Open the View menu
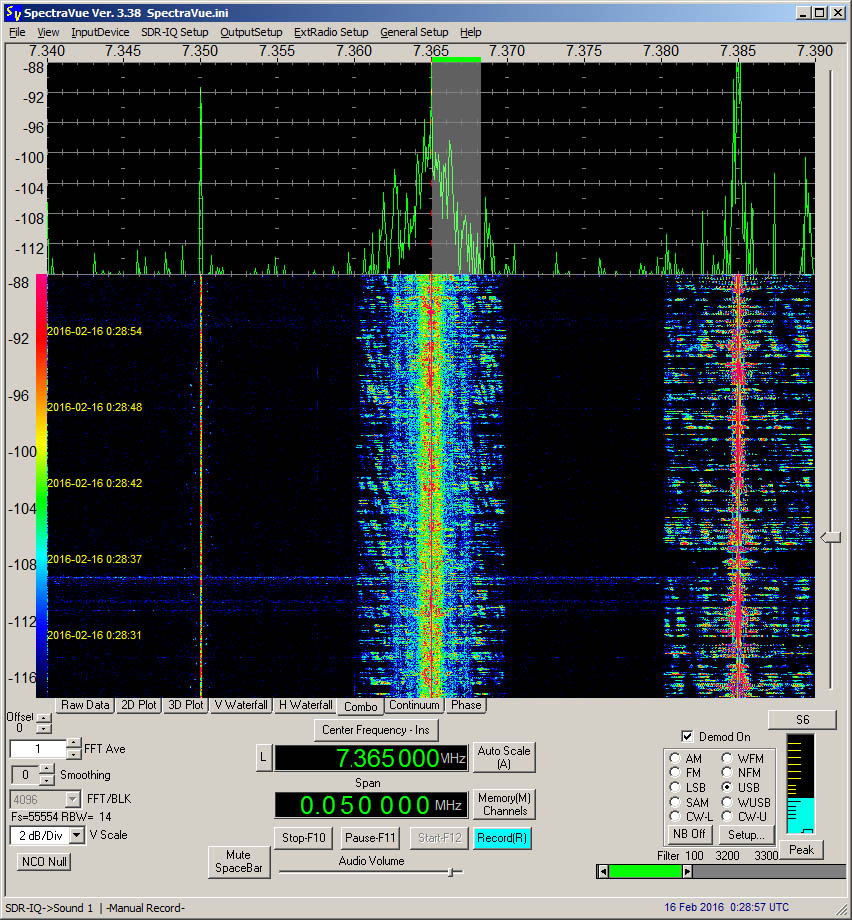Image resolution: width=852 pixels, height=920 pixels. (48, 32)
